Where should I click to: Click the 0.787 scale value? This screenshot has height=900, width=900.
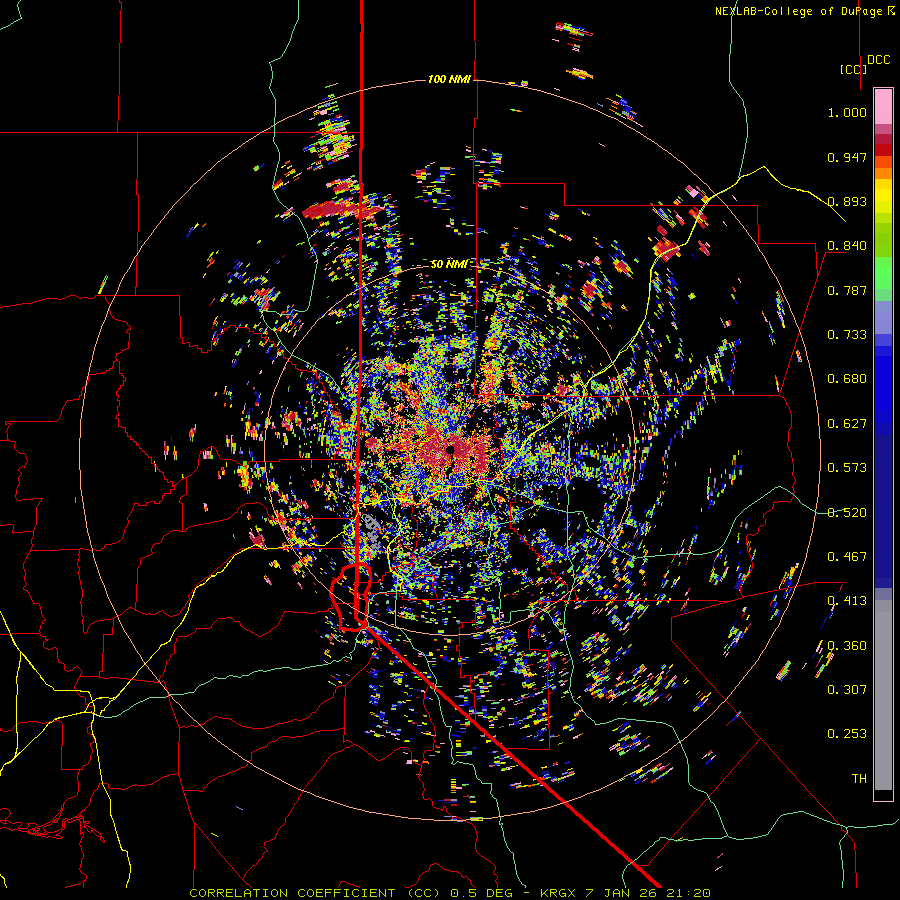[847, 290]
